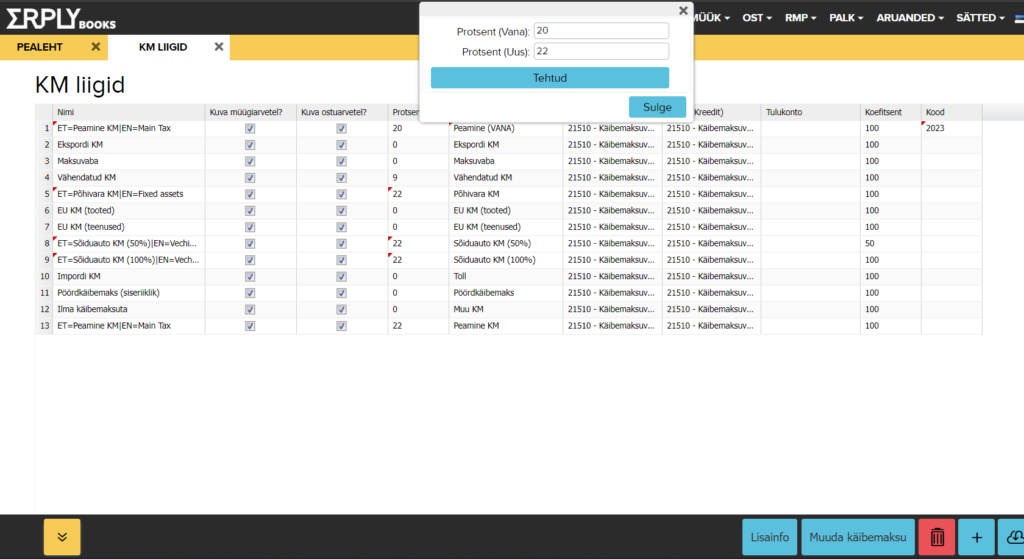Click the Protsent (Uus) input field
Viewport: 1024px width, 559px height.
tap(601, 51)
